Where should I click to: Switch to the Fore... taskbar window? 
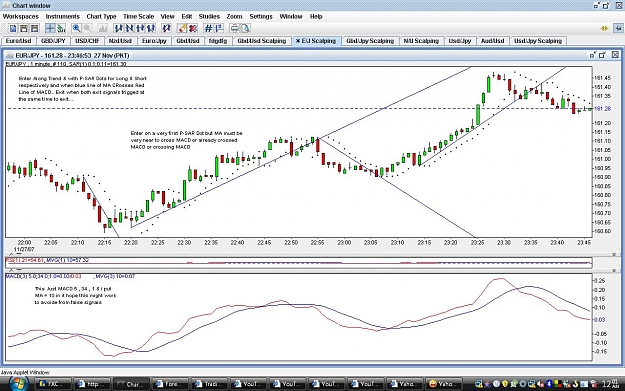coord(171,384)
